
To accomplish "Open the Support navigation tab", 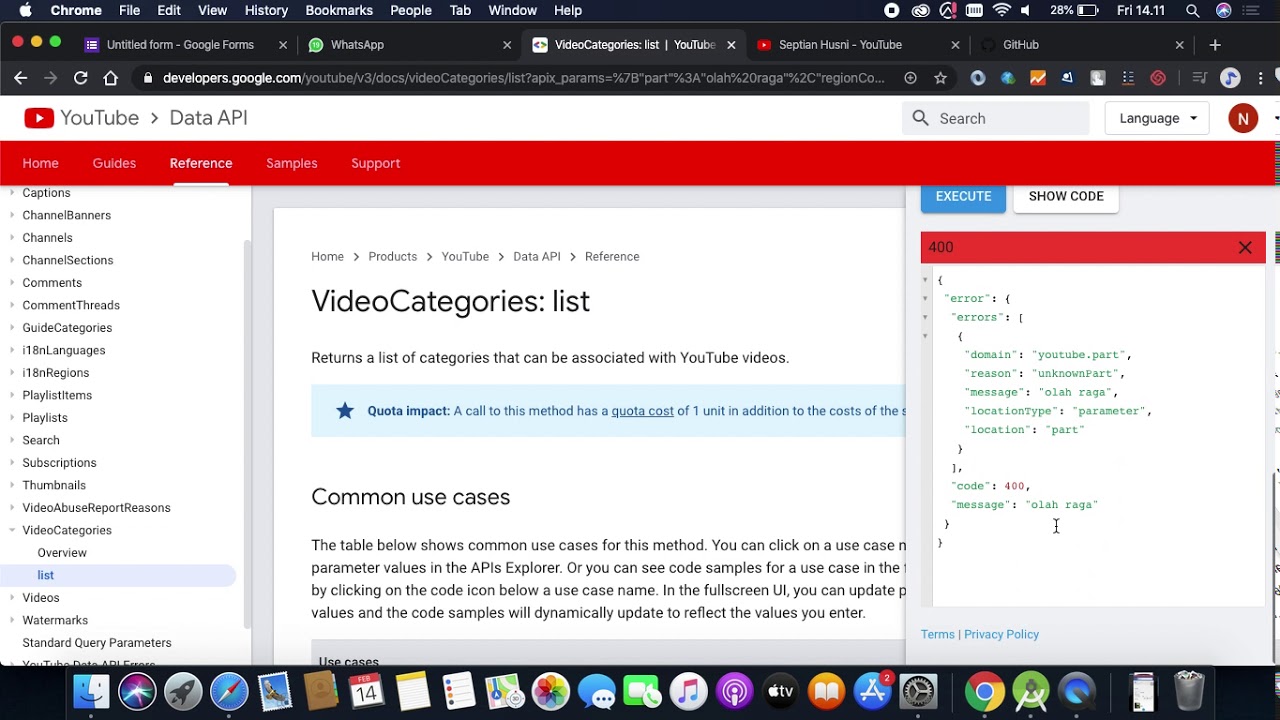I will point(375,163).
